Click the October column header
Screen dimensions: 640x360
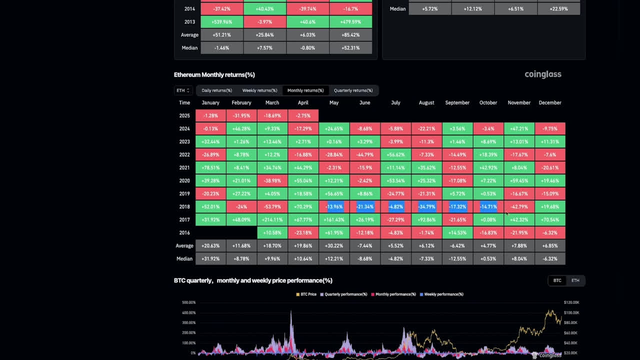[488, 103]
